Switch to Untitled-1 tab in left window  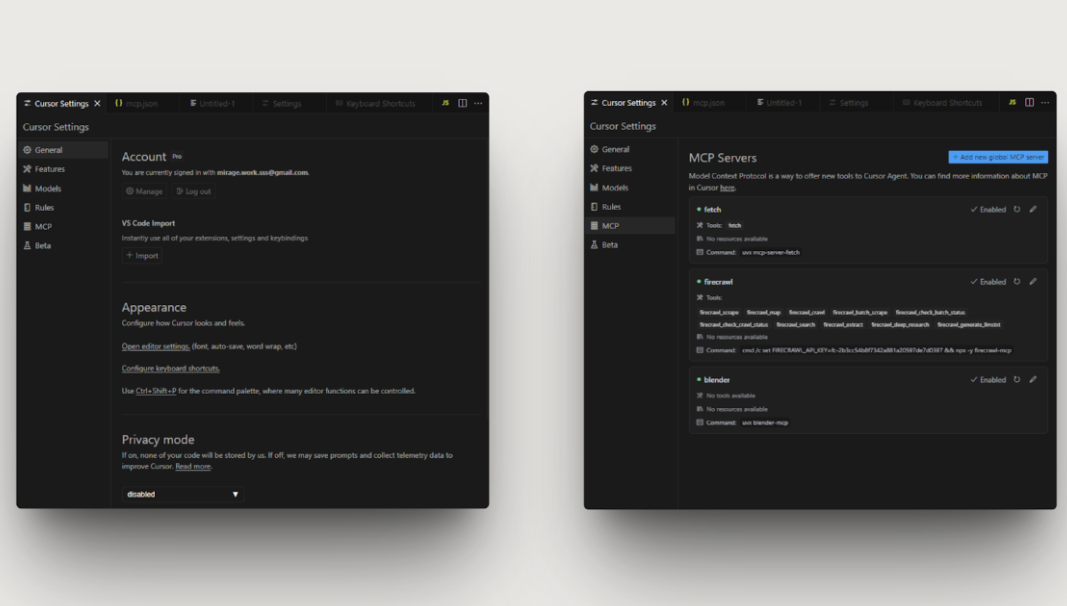coord(212,103)
